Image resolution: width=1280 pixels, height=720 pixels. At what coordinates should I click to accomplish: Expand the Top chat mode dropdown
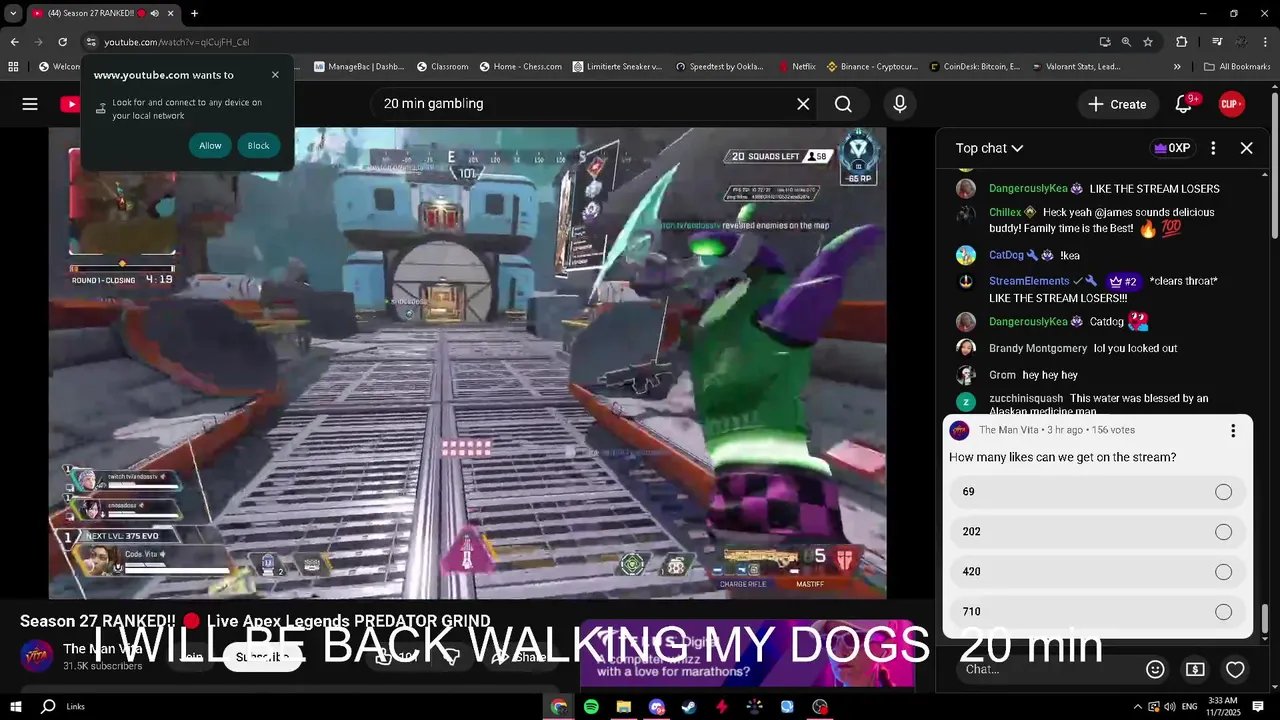tap(989, 148)
